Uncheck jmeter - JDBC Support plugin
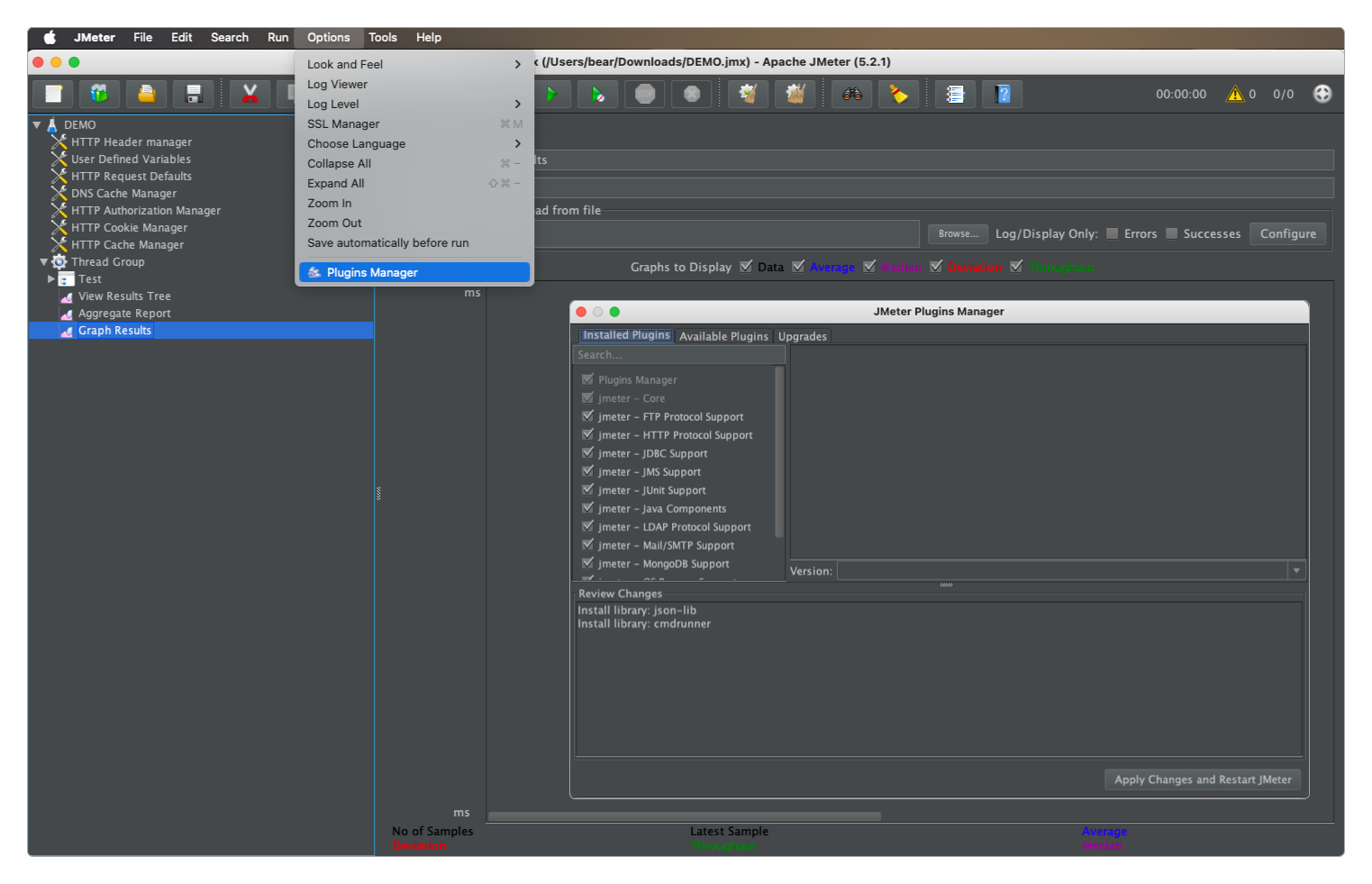The height and width of the screenshot is (884, 1372). 588,452
